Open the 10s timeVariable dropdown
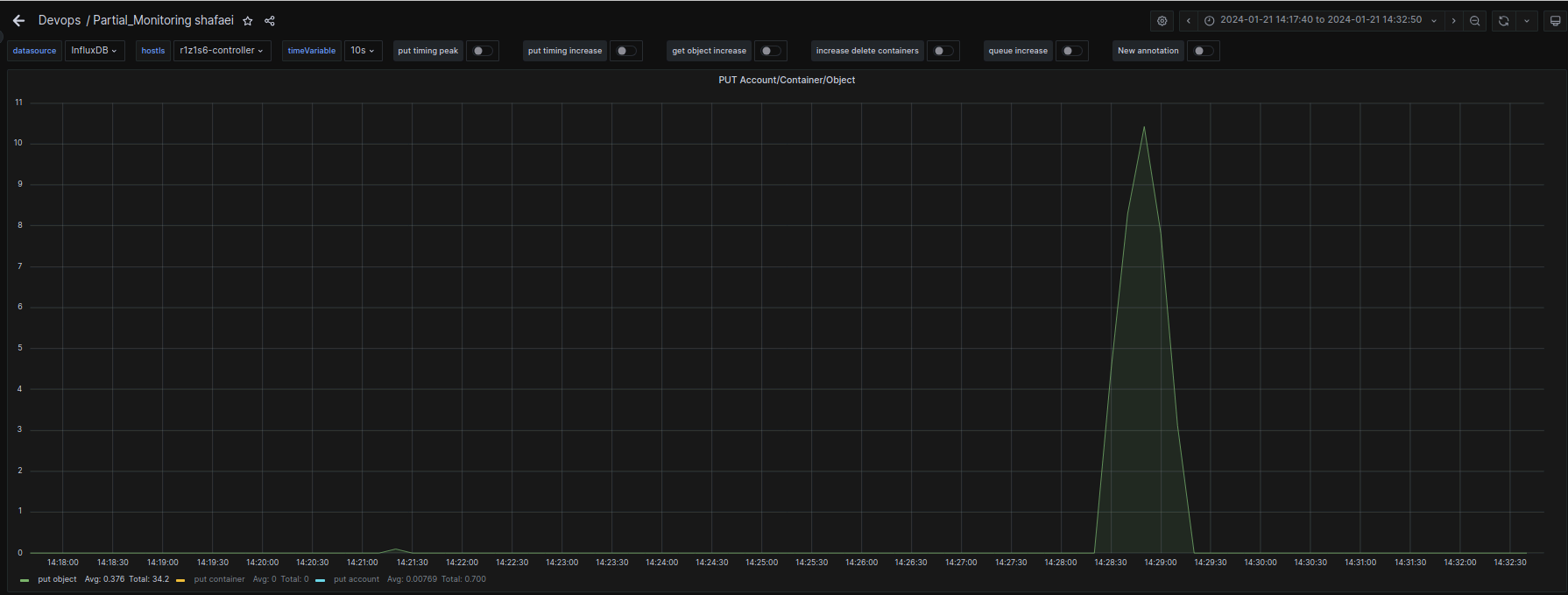The width and height of the screenshot is (1568, 595). pyautogui.click(x=363, y=51)
